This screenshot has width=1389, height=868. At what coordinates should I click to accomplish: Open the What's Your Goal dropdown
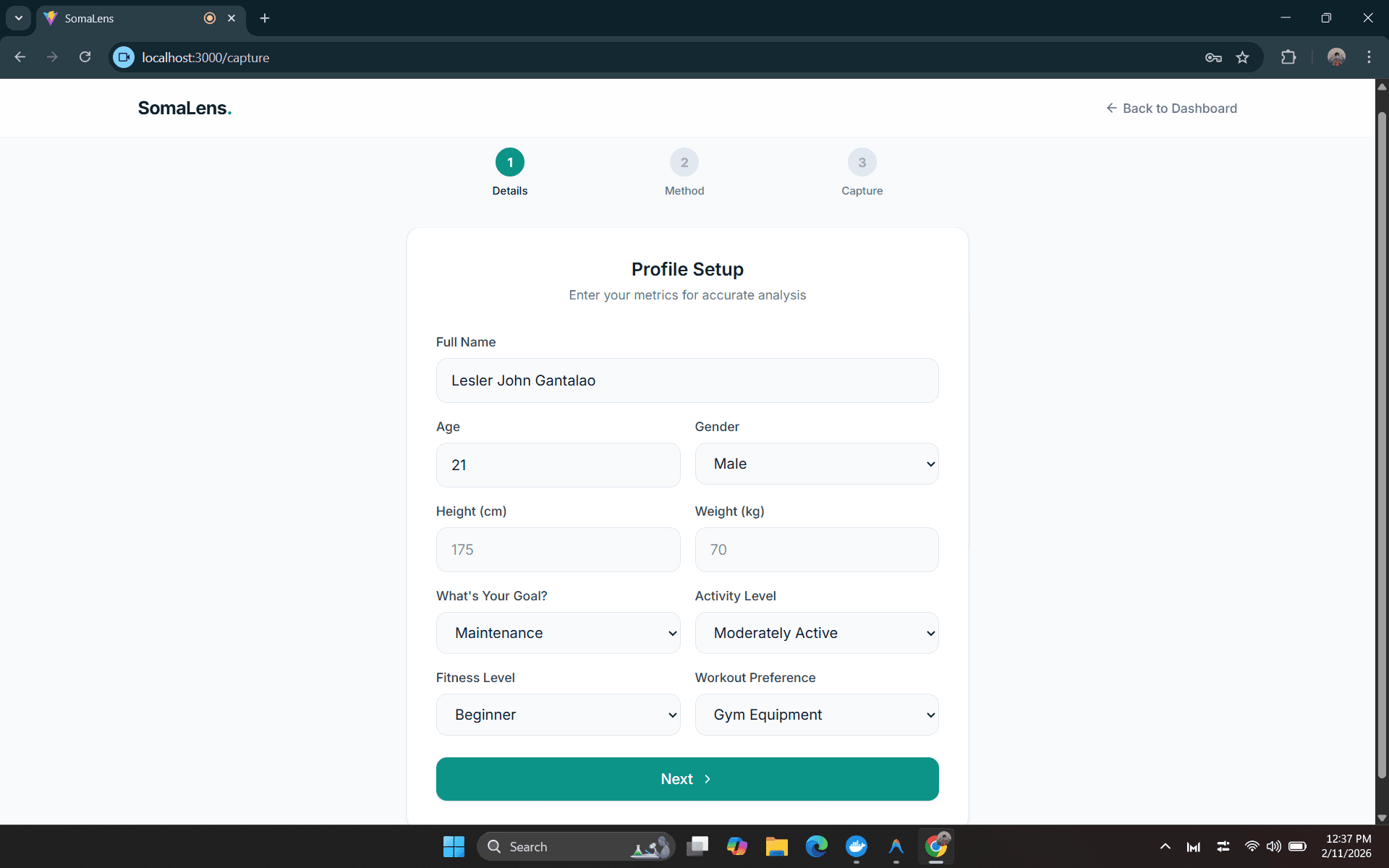[558, 633]
